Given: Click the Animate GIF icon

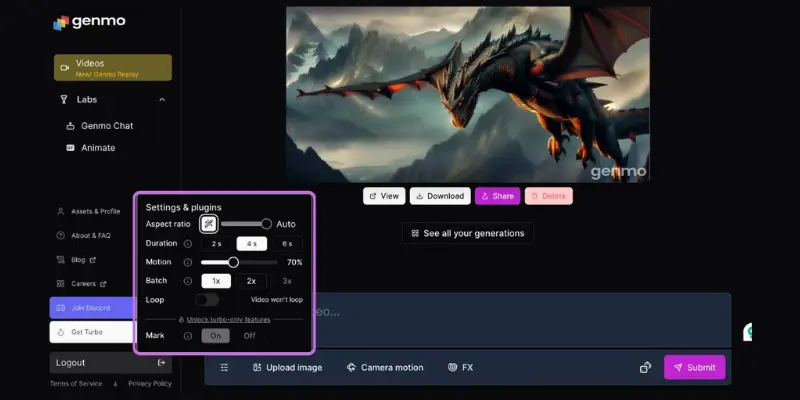Looking at the screenshot, I should click(x=70, y=147).
